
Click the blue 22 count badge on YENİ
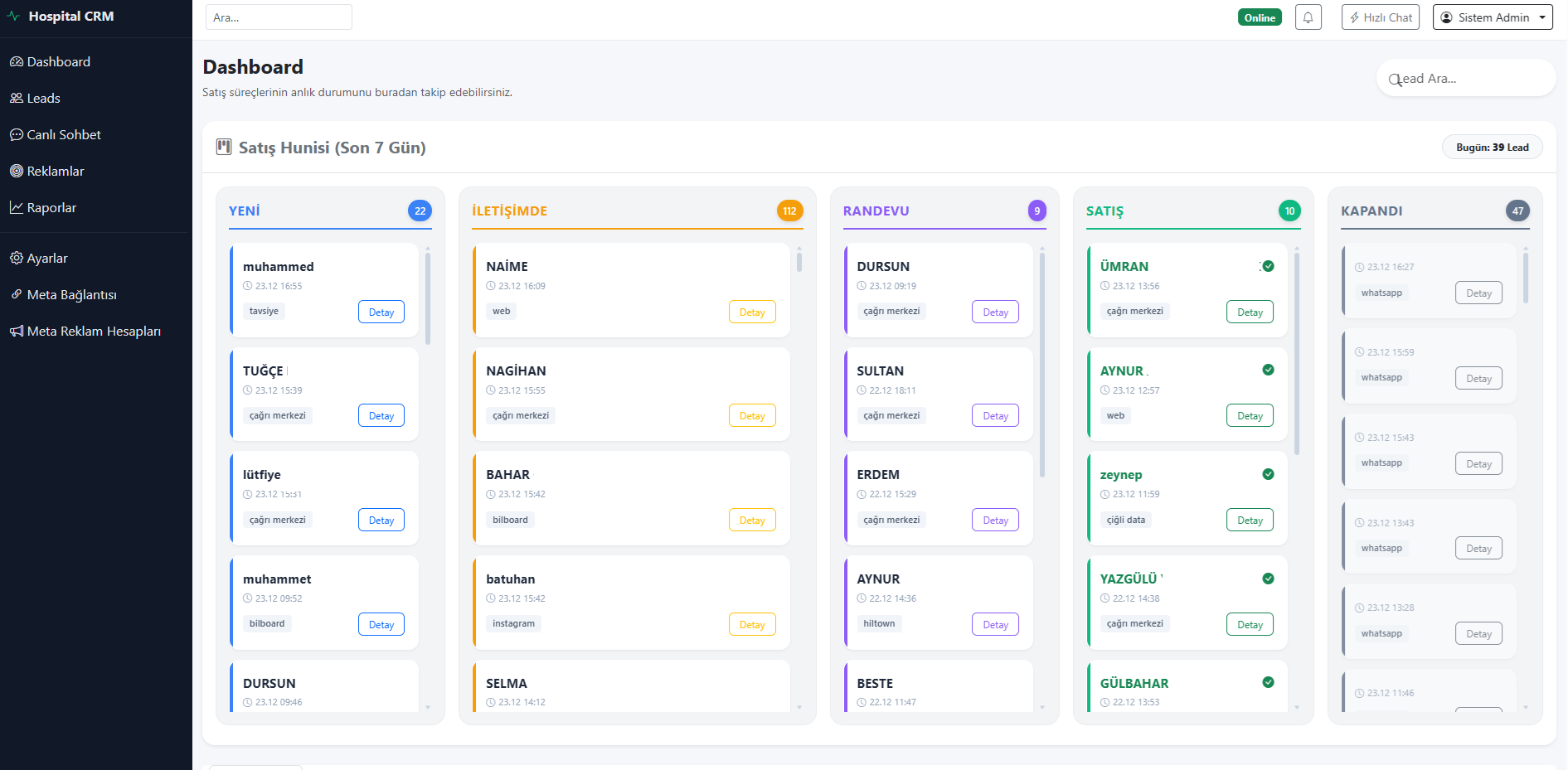420,211
